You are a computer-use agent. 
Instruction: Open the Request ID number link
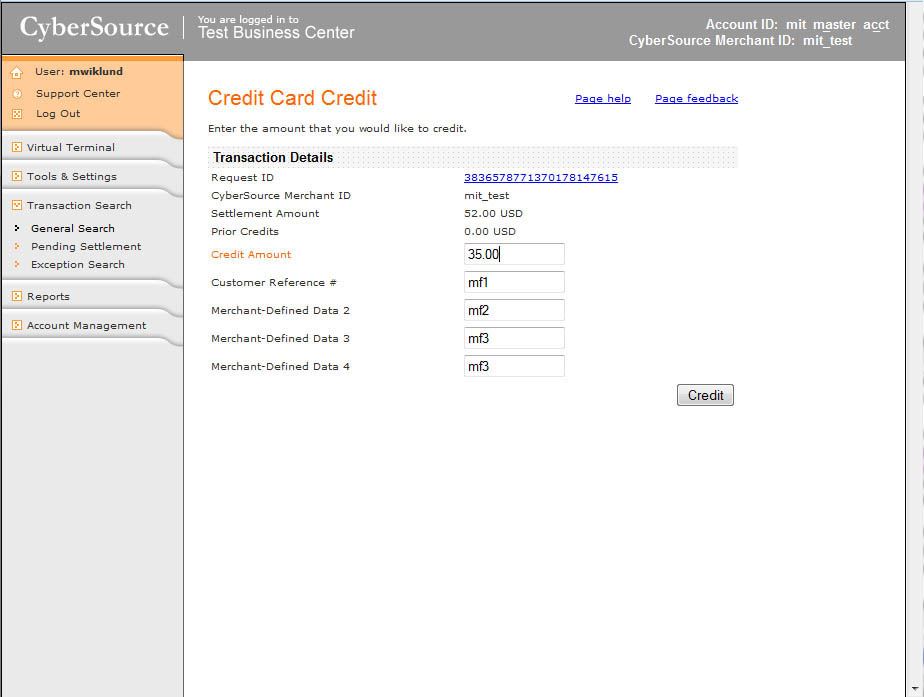(540, 177)
